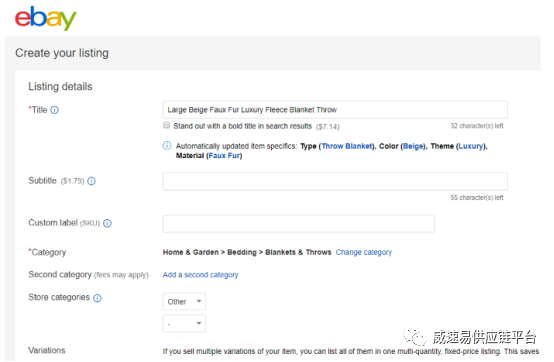This screenshot has height=362, width=554.
Task: Open the Other store category dropdown
Action: (184, 302)
